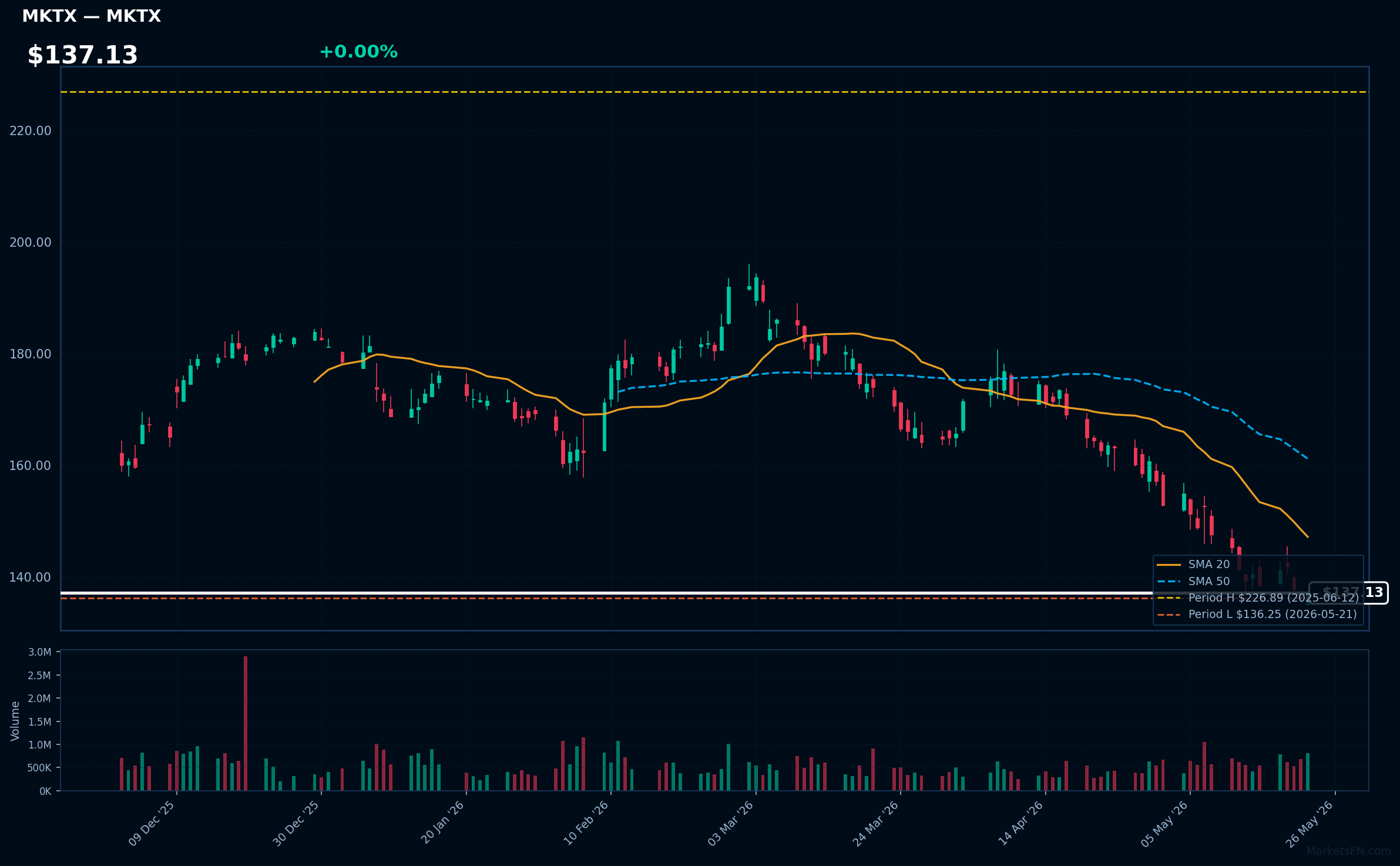The height and width of the screenshot is (866, 1400).
Task: Click the 14 Apr '26 date label
Action: (x=1020, y=823)
